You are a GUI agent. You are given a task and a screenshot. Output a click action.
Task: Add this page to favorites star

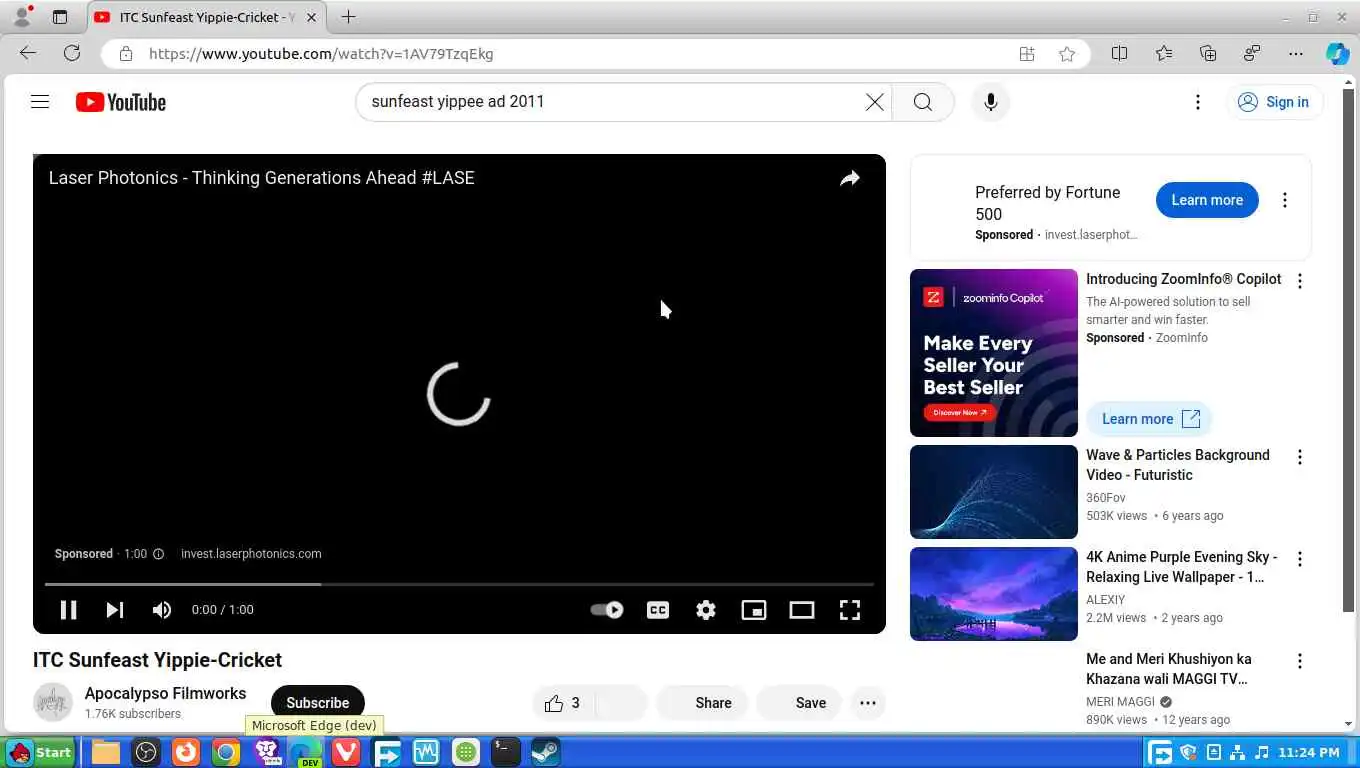1067,54
